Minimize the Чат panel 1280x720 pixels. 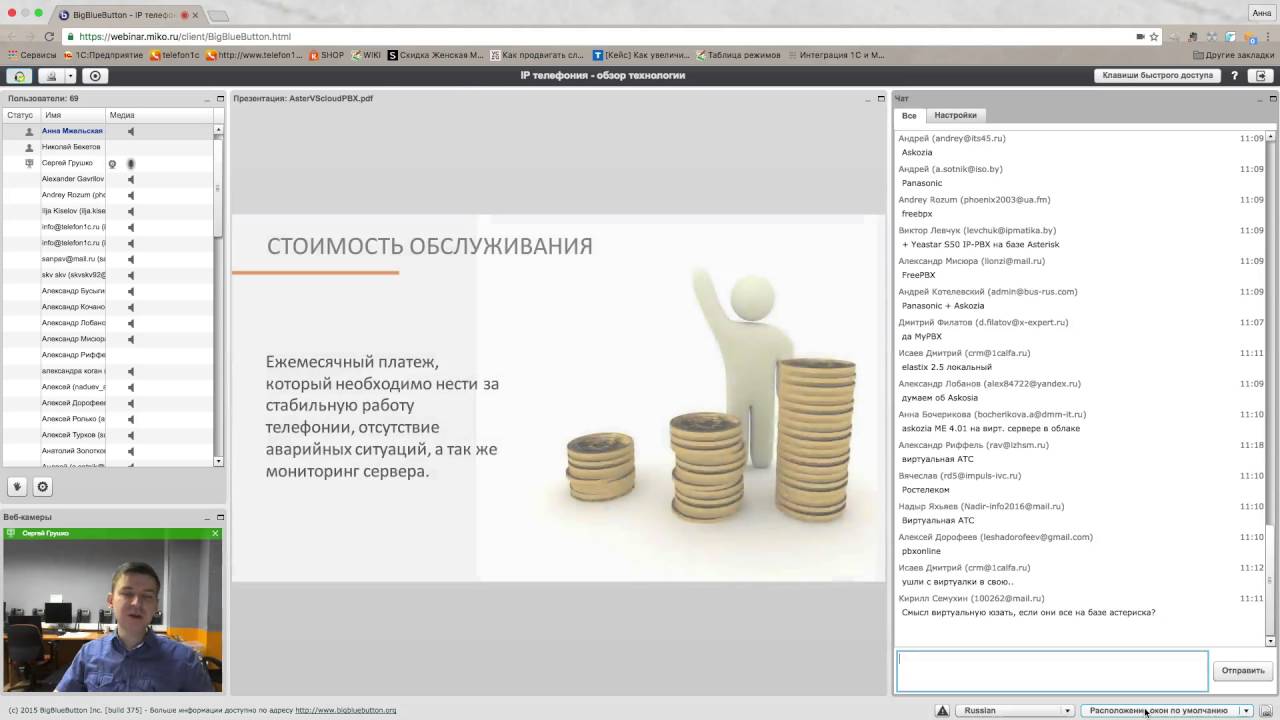[x=1259, y=99]
